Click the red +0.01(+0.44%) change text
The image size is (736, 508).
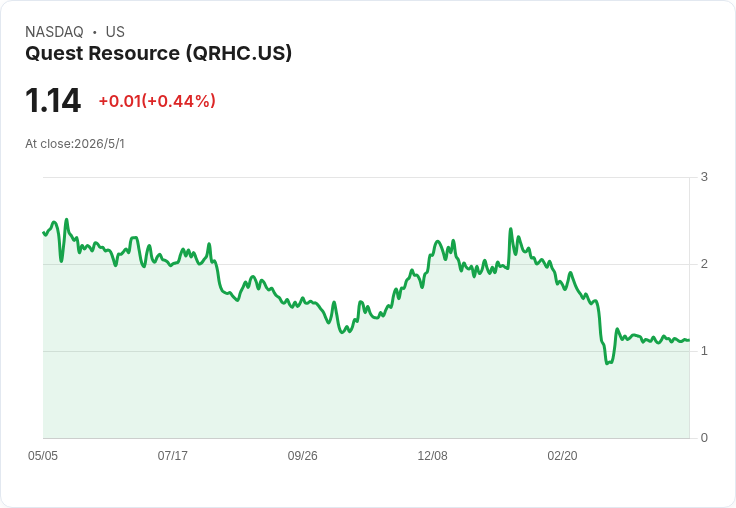click(x=157, y=101)
